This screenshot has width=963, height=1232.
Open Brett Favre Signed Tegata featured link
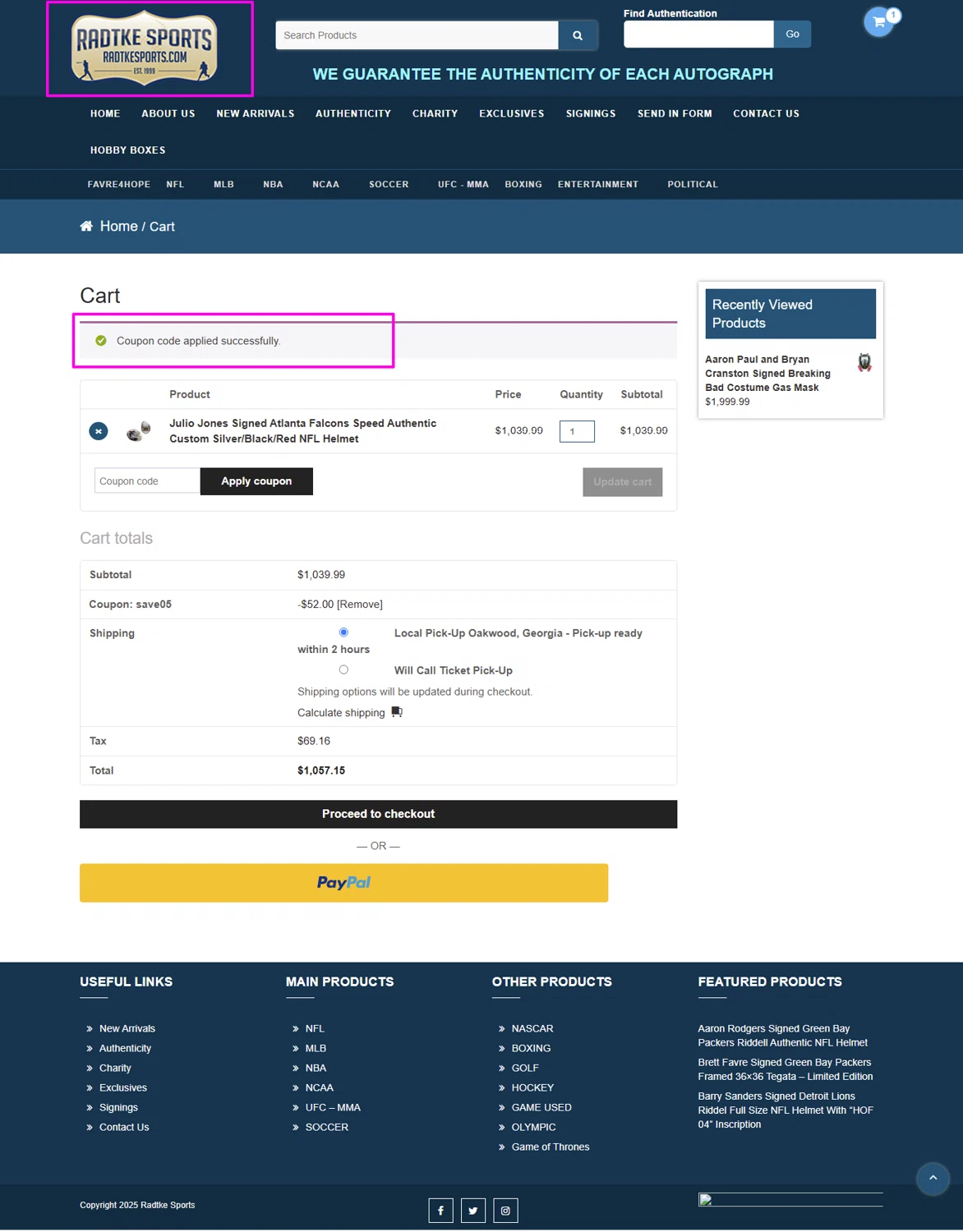(786, 1069)
